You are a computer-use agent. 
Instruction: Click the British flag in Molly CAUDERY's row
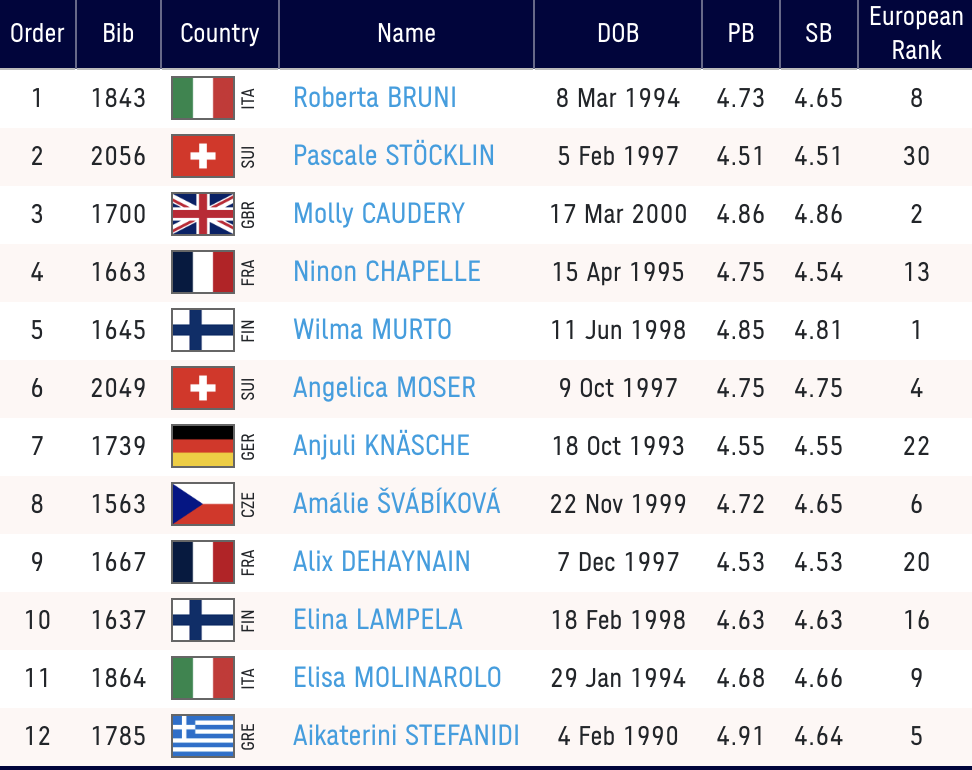point(203,214)
